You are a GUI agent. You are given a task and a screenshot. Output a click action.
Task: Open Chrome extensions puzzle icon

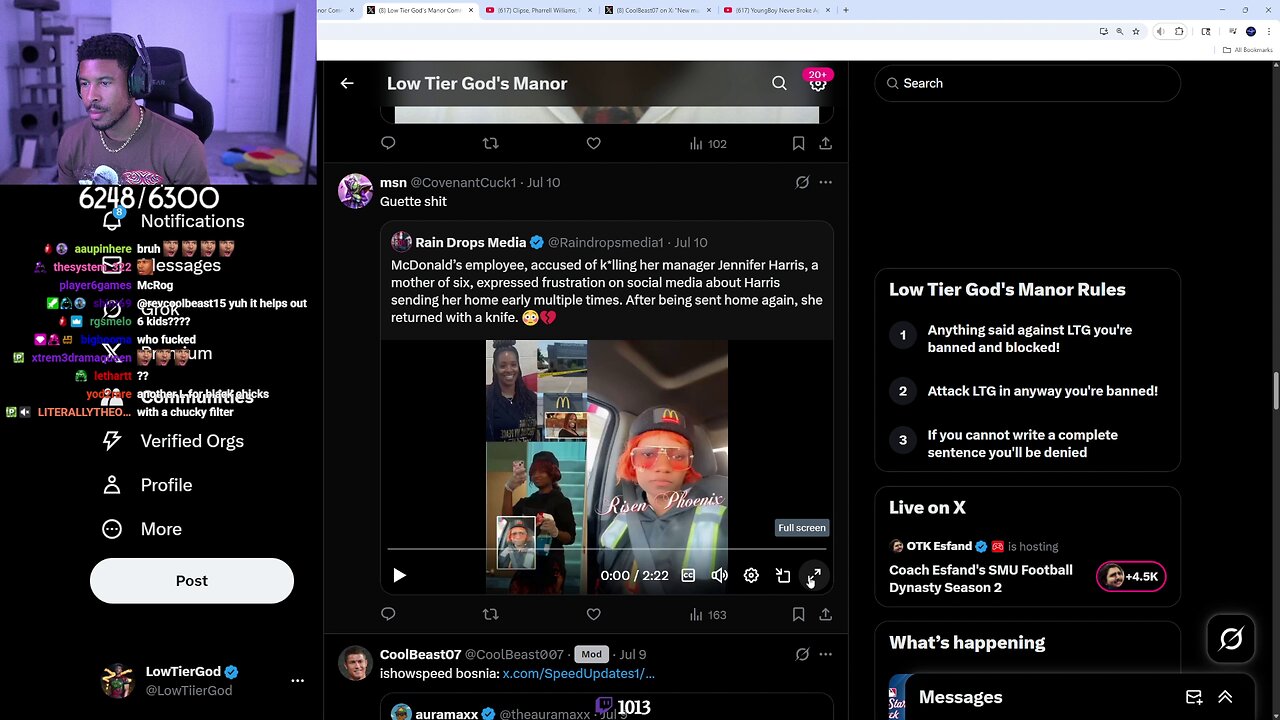1179,31
